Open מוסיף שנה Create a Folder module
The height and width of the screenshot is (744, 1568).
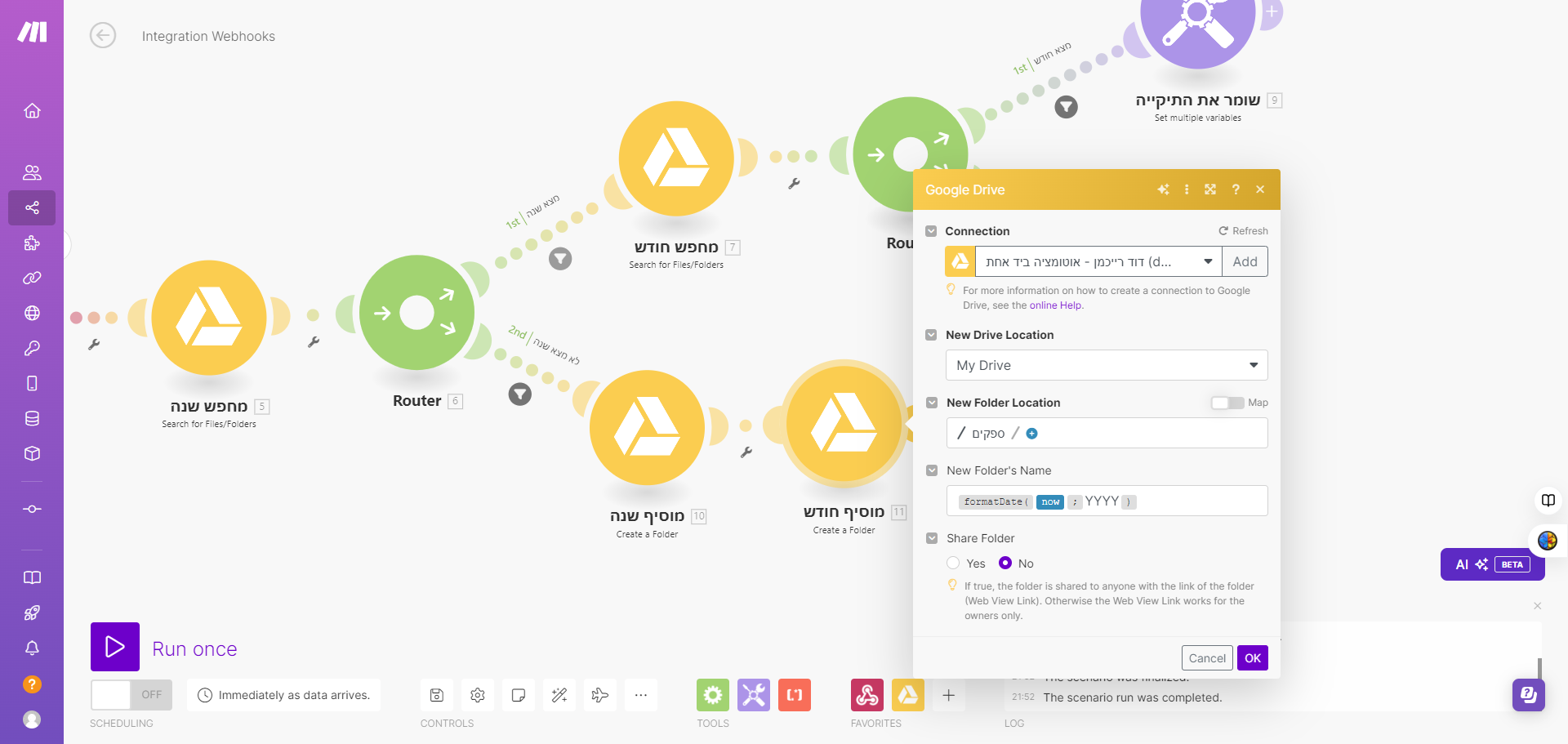coord(647,427)
